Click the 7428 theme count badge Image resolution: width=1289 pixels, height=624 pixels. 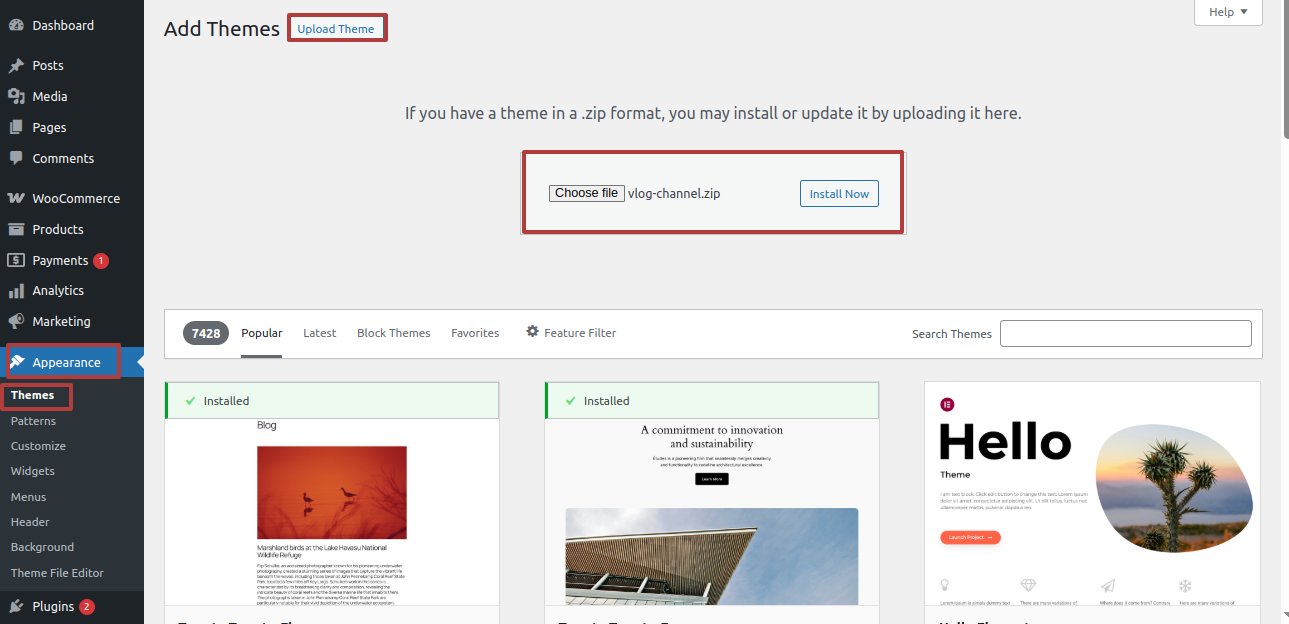pyautogui.click(x=206, y=334)
